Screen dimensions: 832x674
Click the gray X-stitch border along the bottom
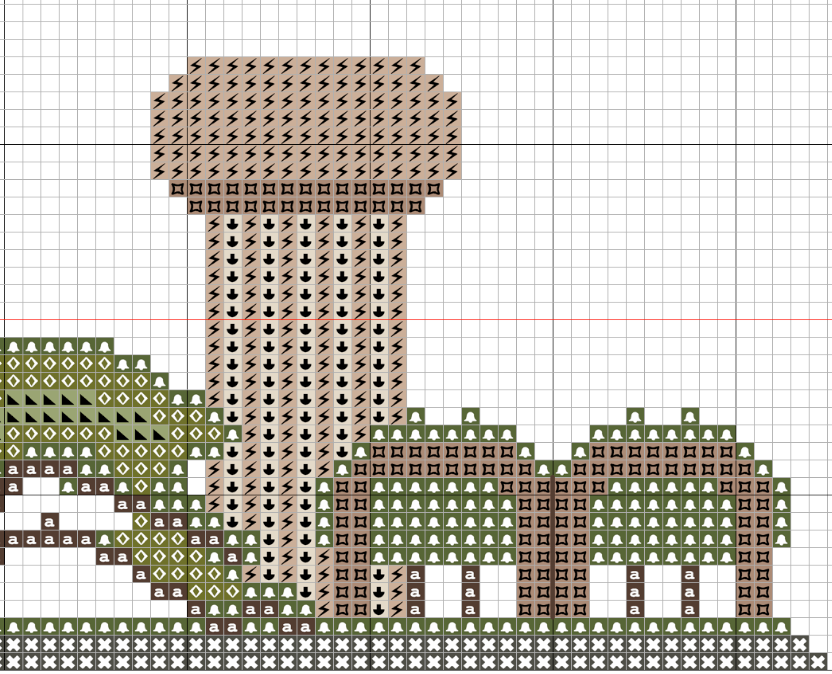(400, 652)
